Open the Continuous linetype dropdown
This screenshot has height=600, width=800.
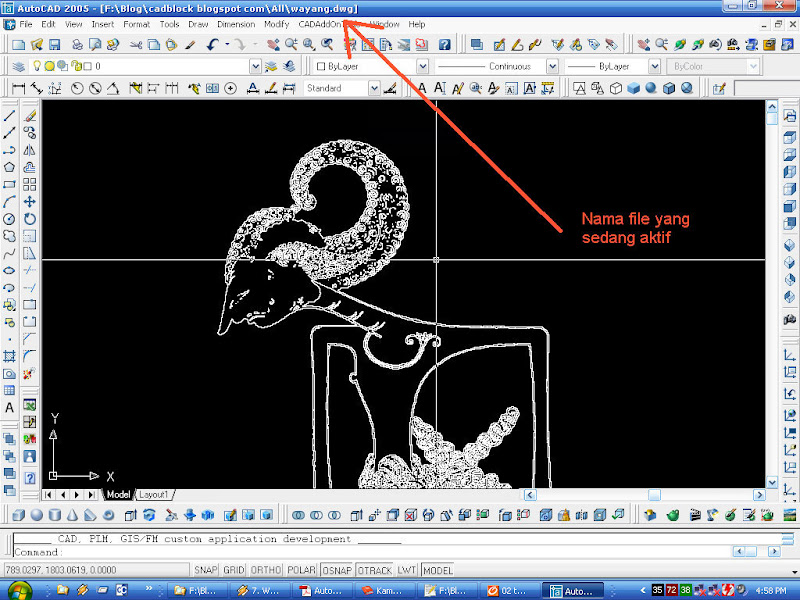552,66
